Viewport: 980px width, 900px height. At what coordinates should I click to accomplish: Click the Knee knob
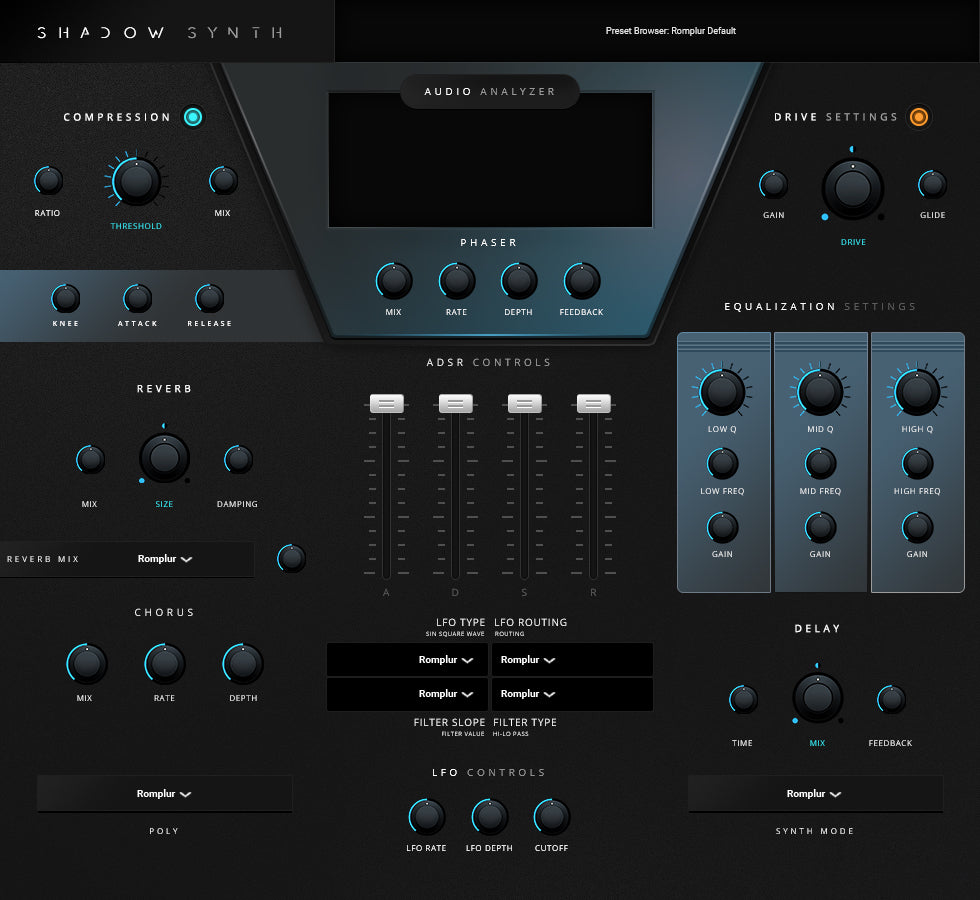coord(66,299)
